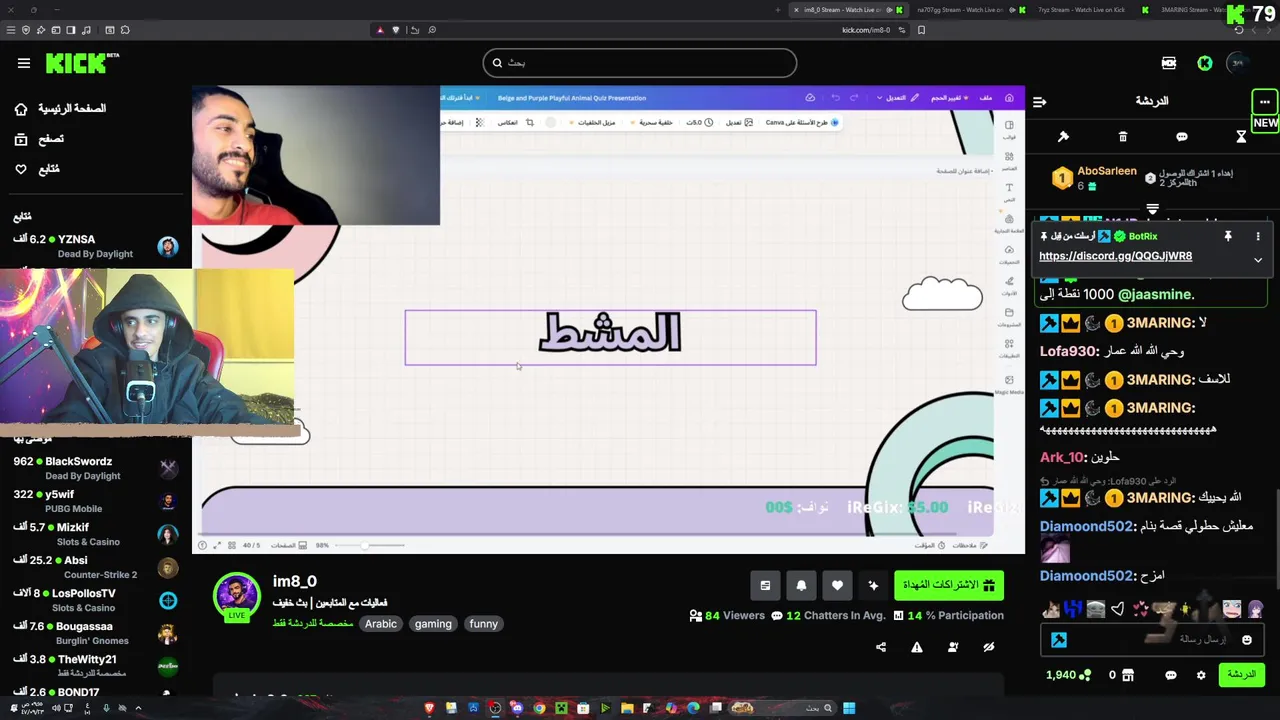Click the green chat send button
Screen dimensions: 1280x720
pyautogui.click(x=1241, y=675)
